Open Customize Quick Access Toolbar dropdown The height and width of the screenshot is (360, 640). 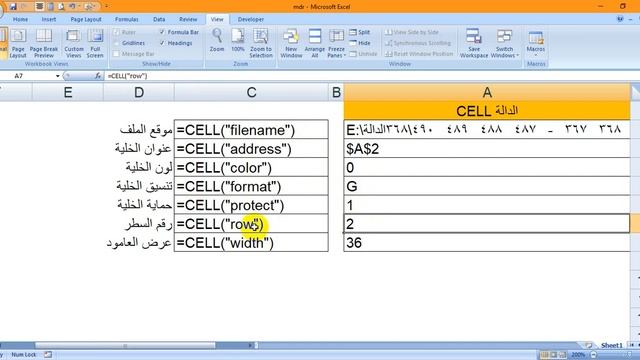(x=107, y=7)
